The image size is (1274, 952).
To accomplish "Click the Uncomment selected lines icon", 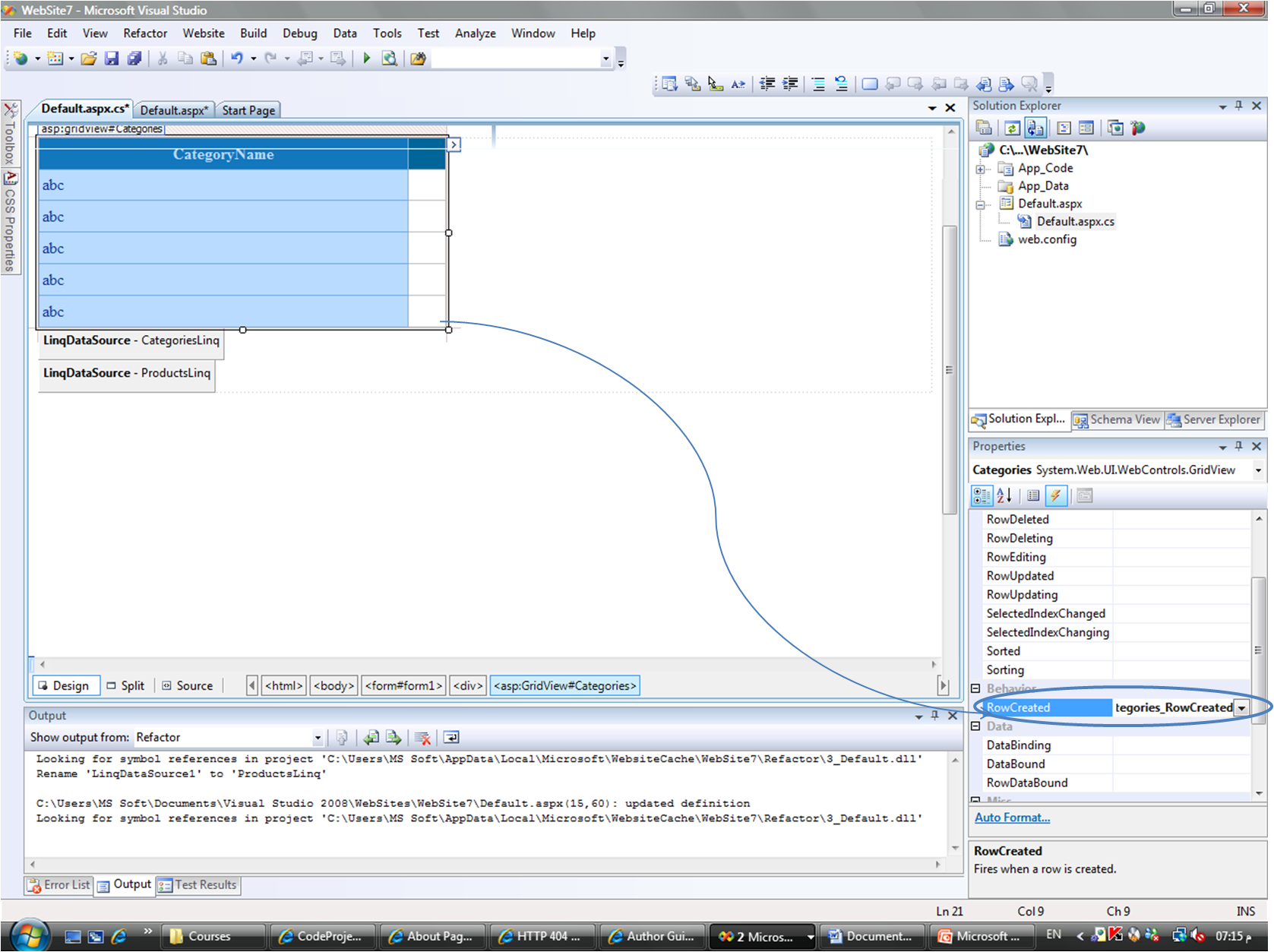I will pyautogui.click(x=841, y=84).
